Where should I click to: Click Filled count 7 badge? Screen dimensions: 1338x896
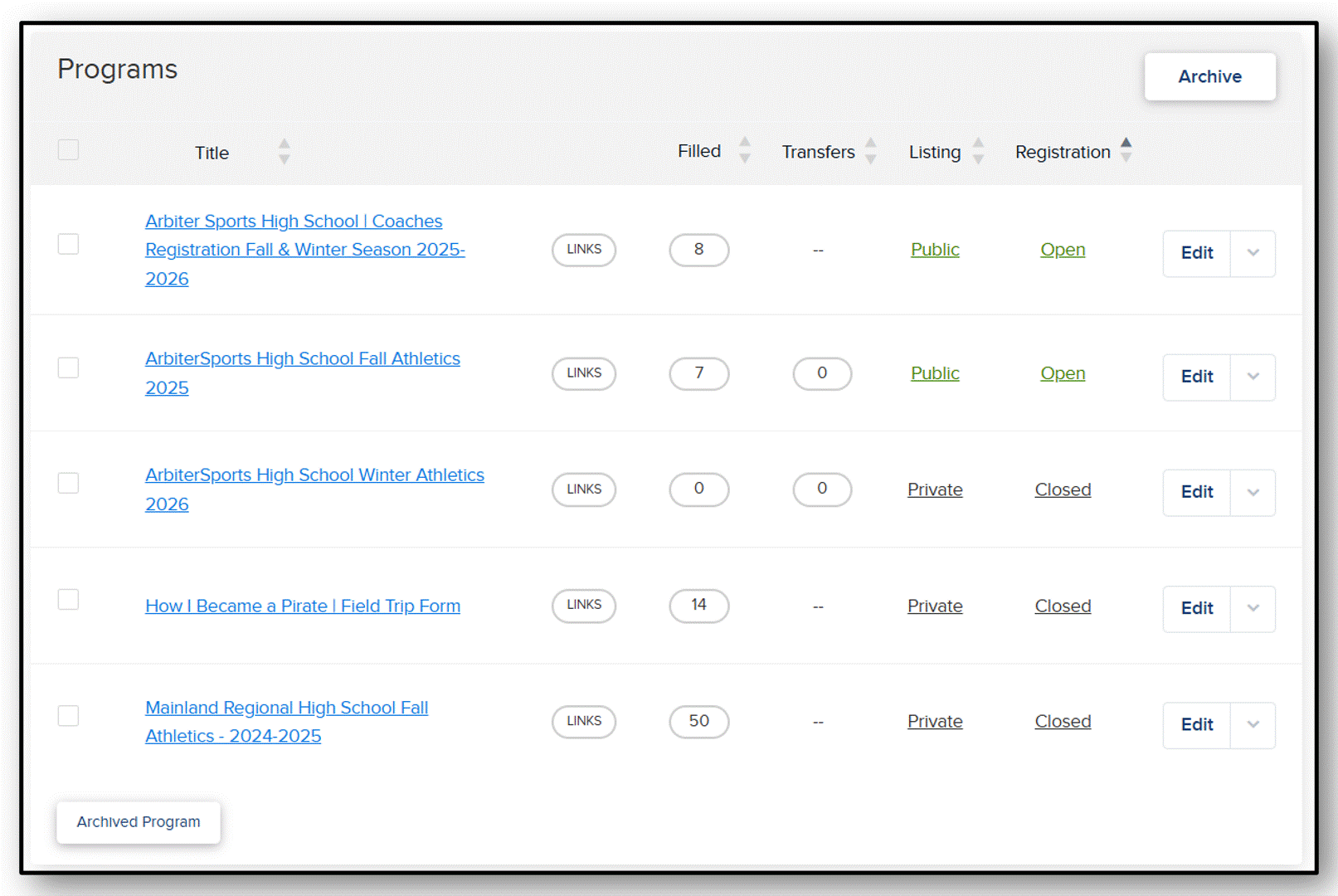[699, 373]
